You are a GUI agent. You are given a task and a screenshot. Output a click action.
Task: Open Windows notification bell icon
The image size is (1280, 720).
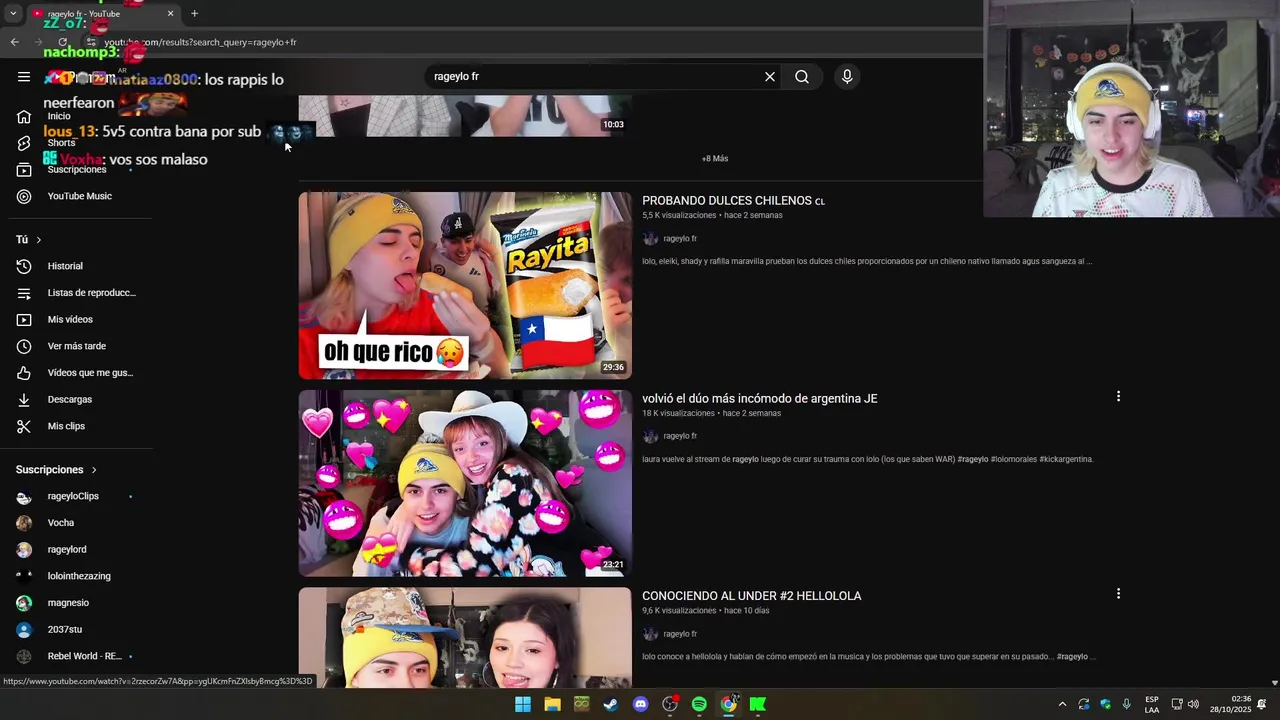(1262, 704)
